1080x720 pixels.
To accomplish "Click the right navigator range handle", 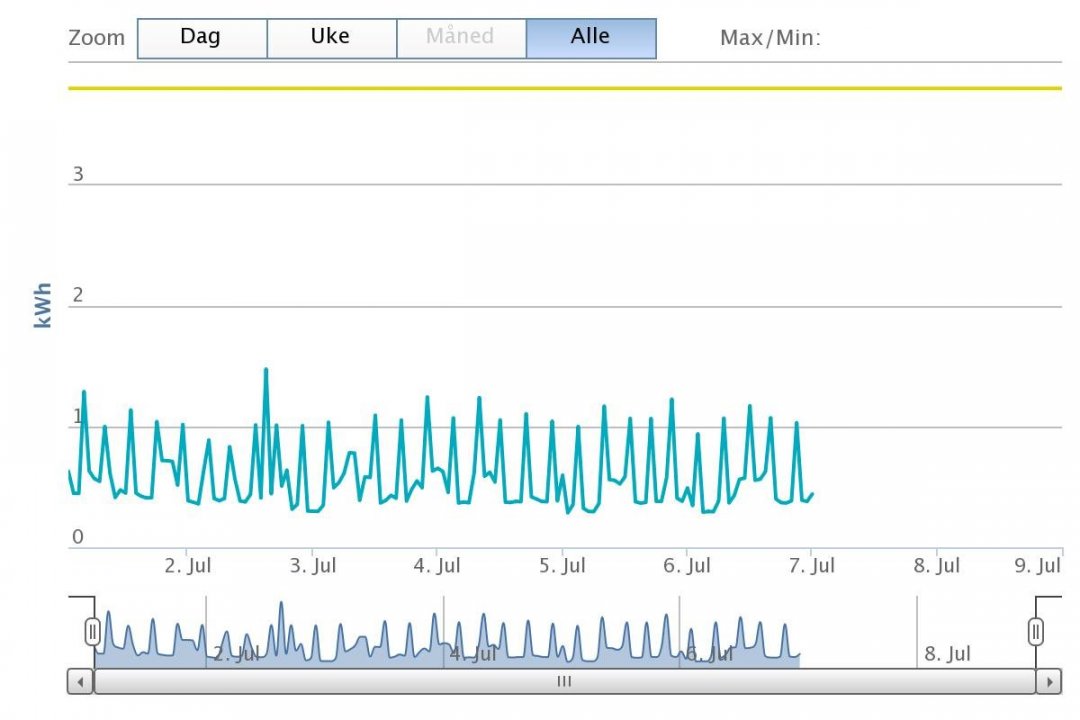I will tap(1036, 631).
